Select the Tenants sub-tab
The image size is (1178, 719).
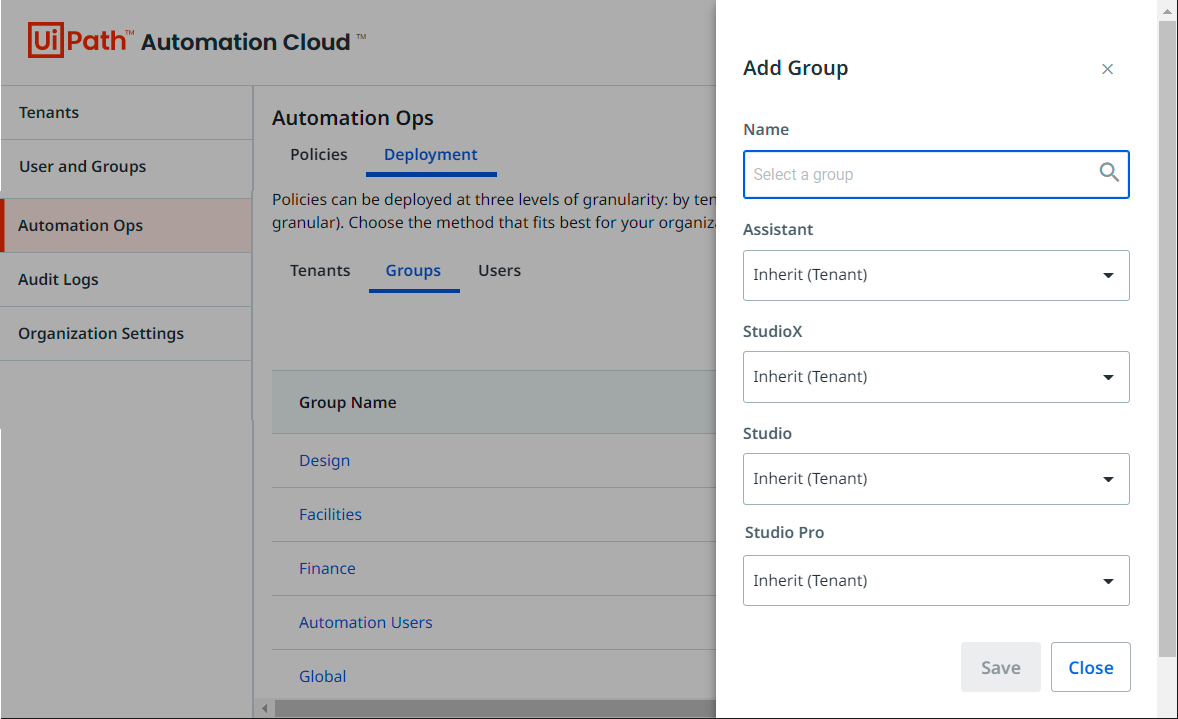320,270
